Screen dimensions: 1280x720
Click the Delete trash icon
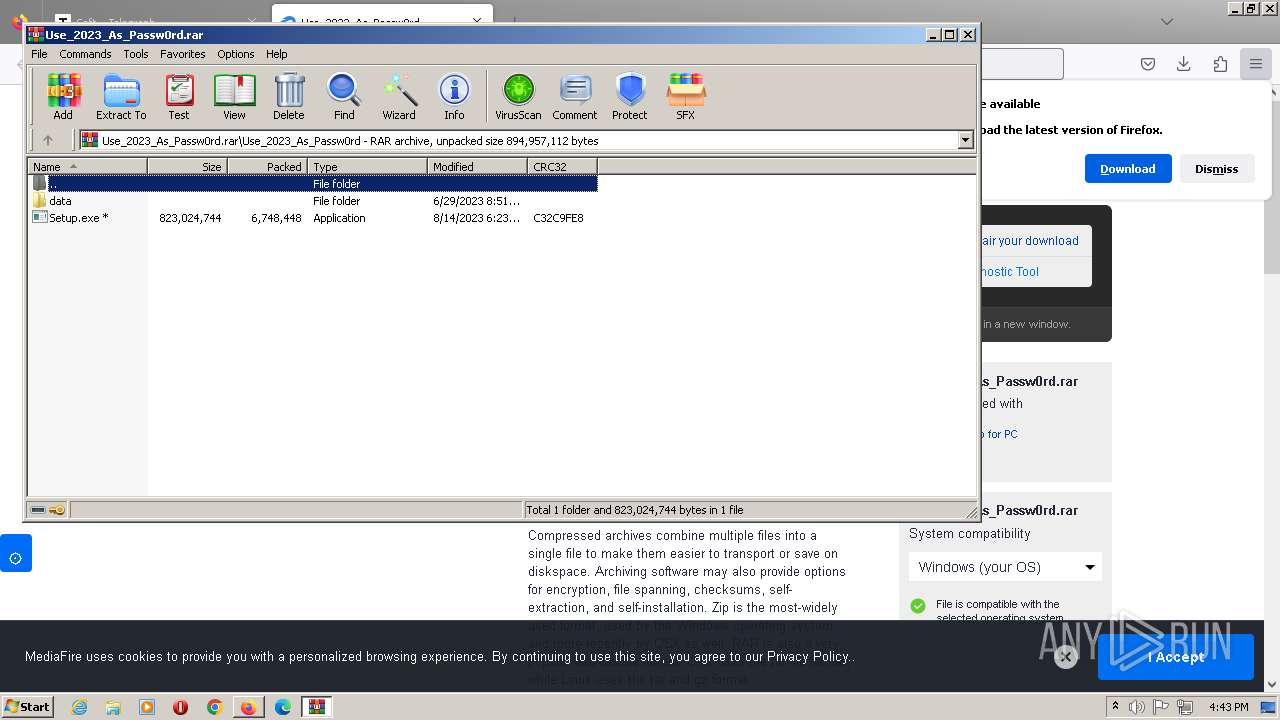point(289,96)
